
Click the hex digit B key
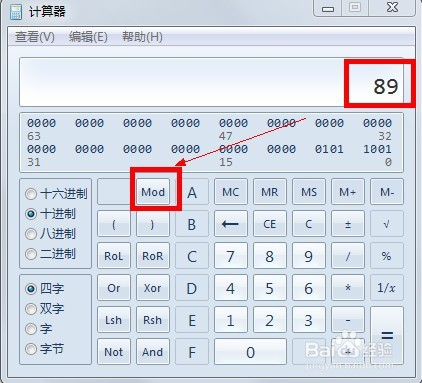192,224
